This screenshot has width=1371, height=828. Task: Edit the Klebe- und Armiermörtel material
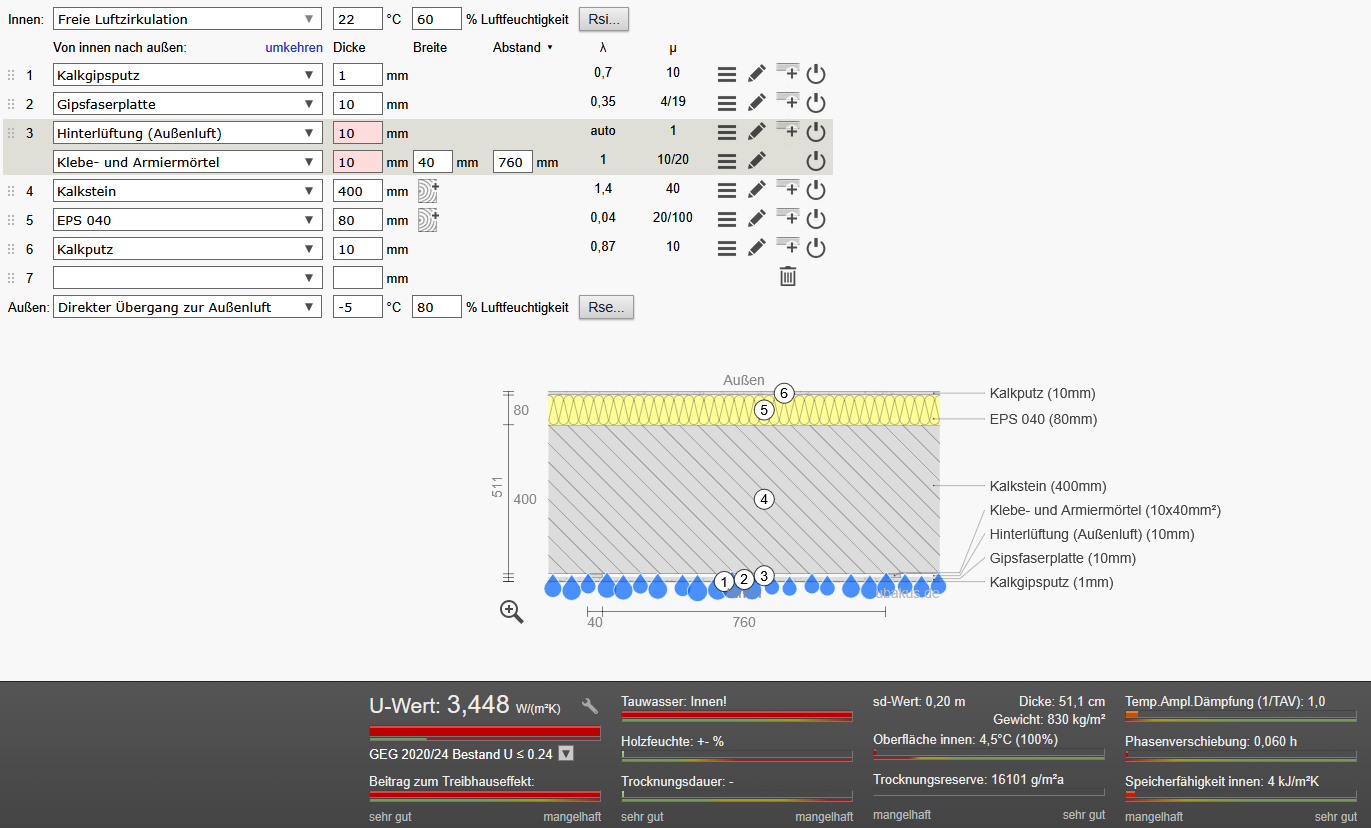[x=757, y=161]
